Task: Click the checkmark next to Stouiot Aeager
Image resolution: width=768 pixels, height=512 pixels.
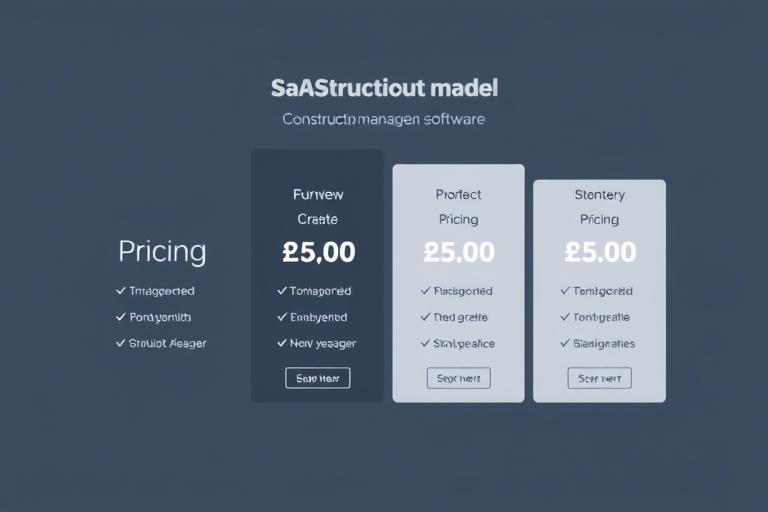Action: (x=120, y=343)
